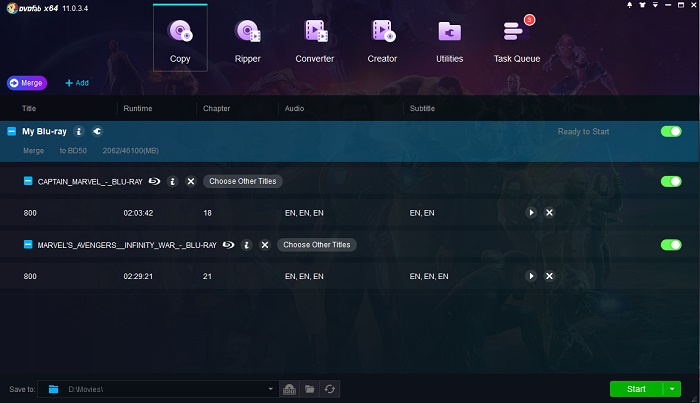Click the Save to path field
Screen dimensions: 700x403
(x=158, y=389)
